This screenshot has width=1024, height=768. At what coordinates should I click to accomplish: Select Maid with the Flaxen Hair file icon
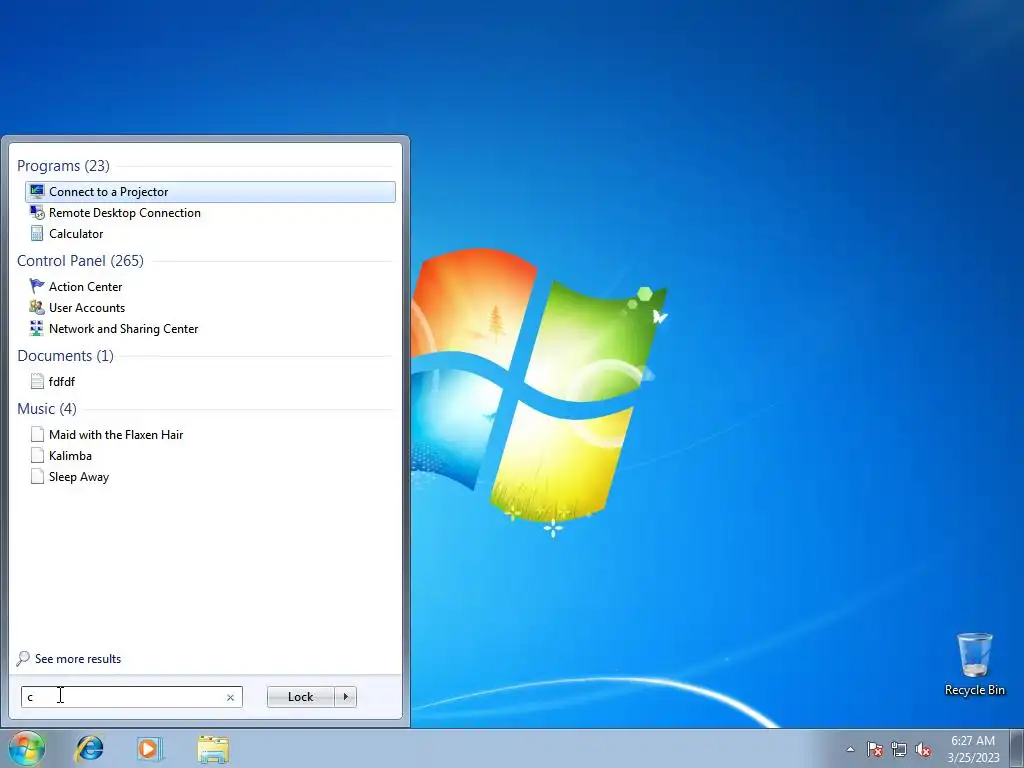click(x=37, y=434)
